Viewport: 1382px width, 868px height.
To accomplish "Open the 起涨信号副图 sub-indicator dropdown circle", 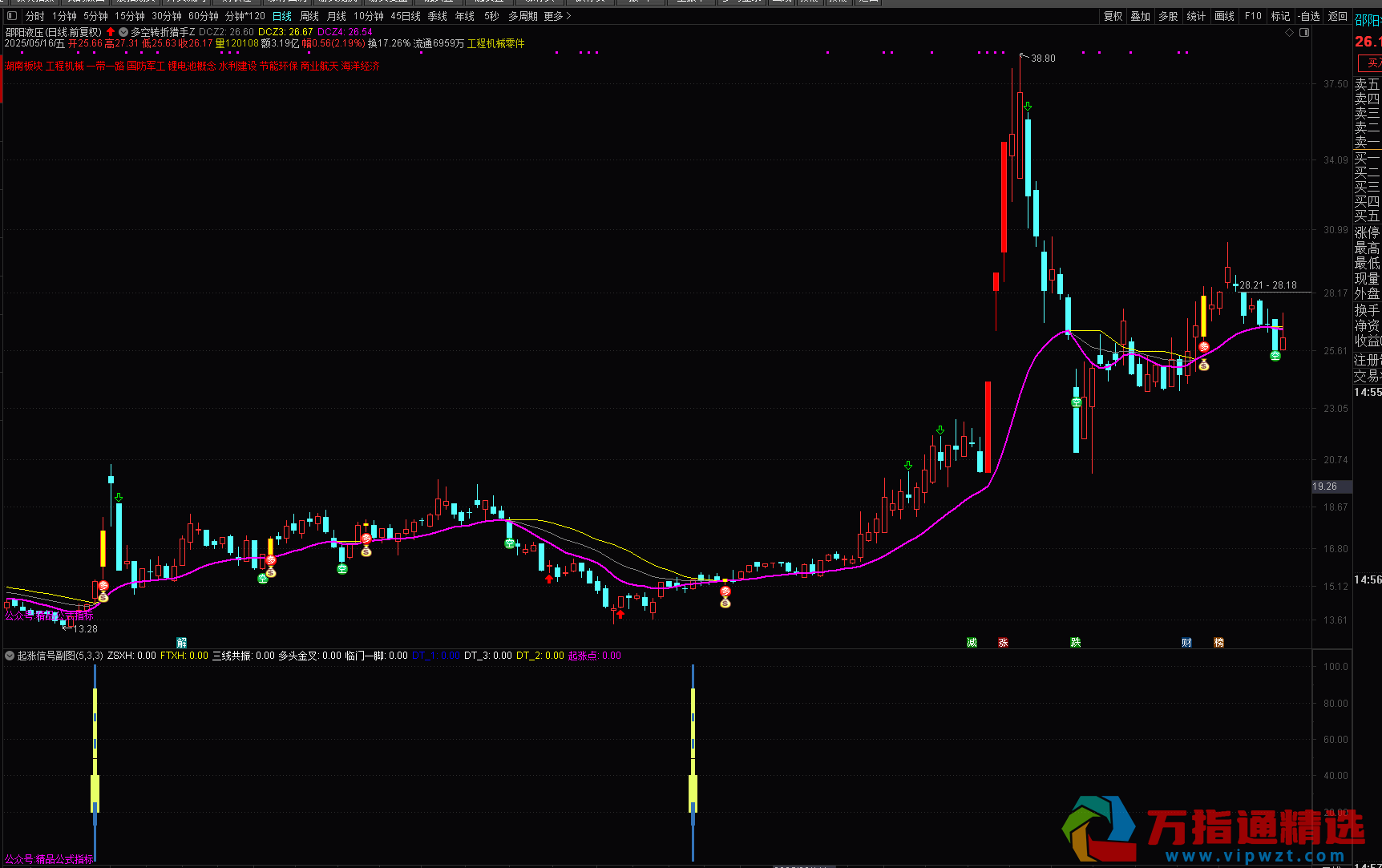I will (x=10, y=656).
